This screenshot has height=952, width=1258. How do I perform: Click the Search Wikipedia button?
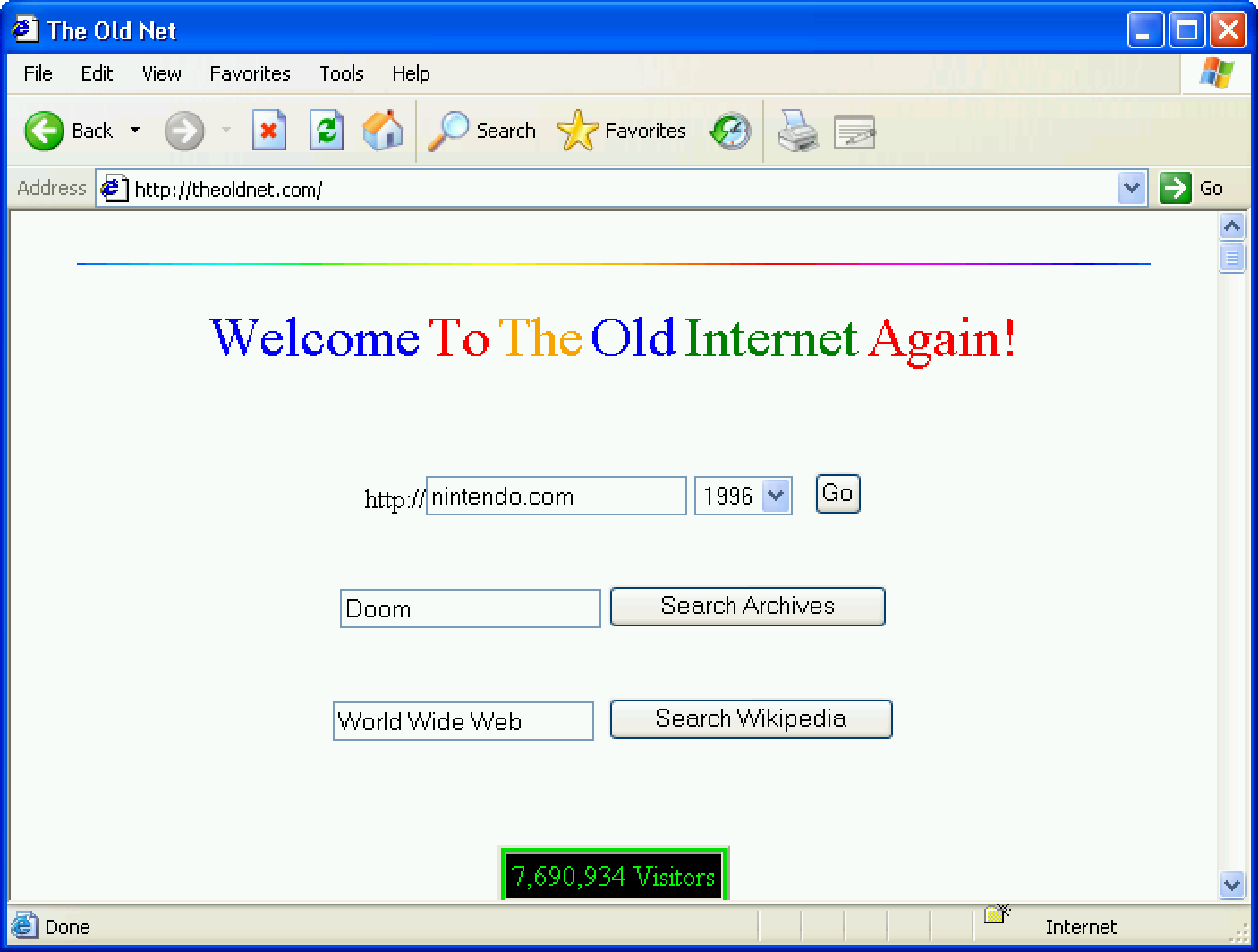pos(751,718)
